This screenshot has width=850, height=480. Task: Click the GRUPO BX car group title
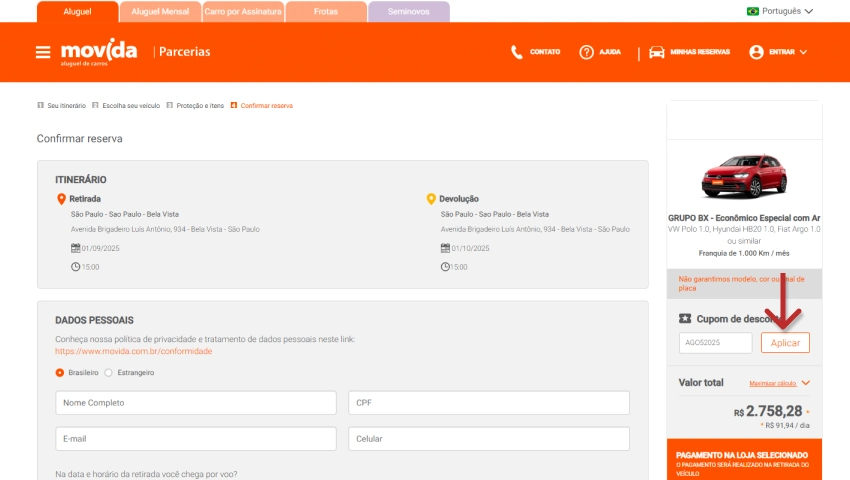click(x=744, y=218)
